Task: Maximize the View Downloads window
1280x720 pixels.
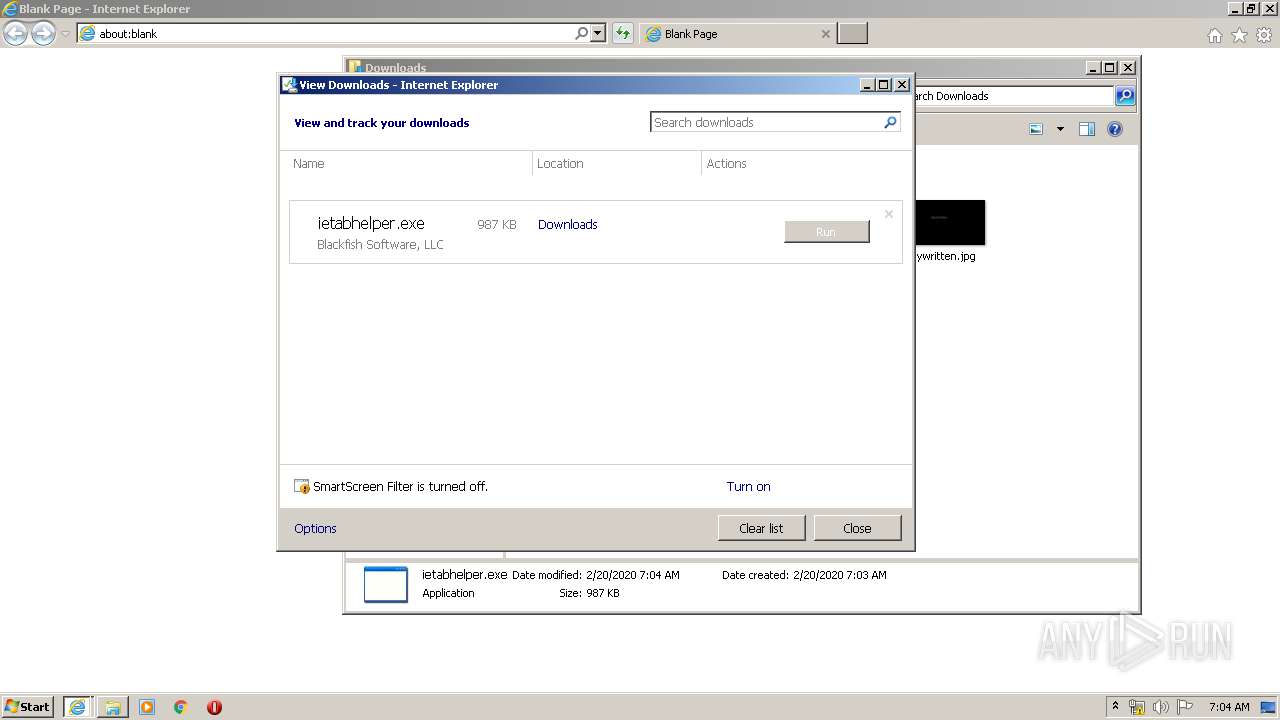Action: [884, 85]
